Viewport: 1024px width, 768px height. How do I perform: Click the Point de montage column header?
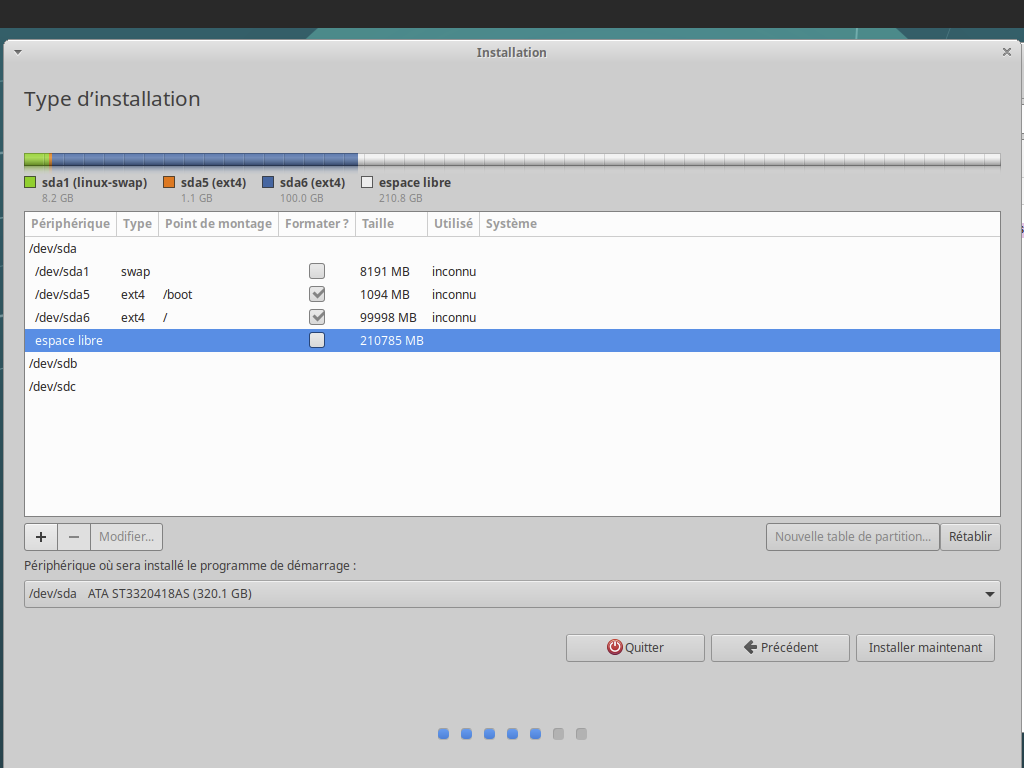218,224
